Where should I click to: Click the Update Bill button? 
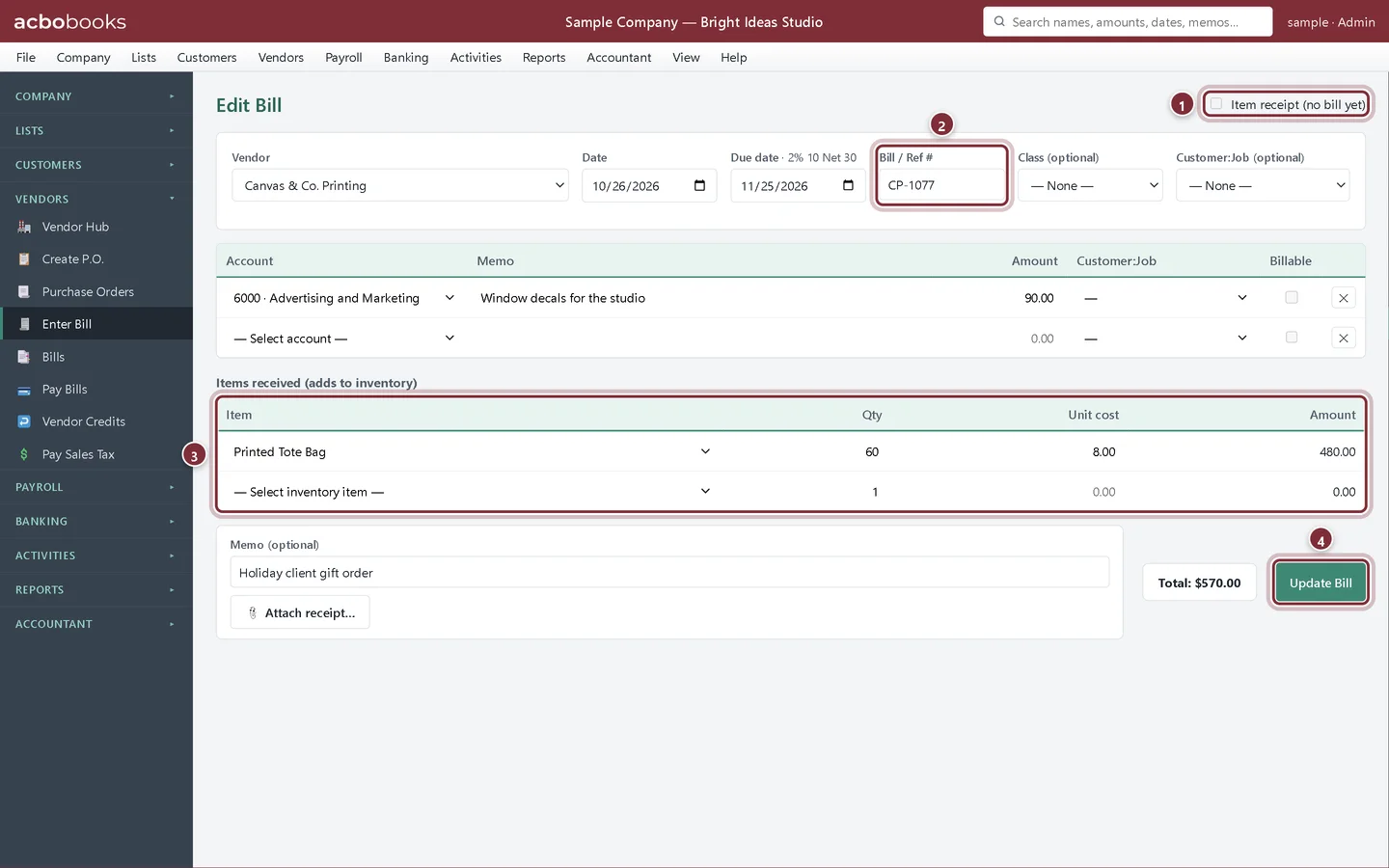coord(1321,583)
